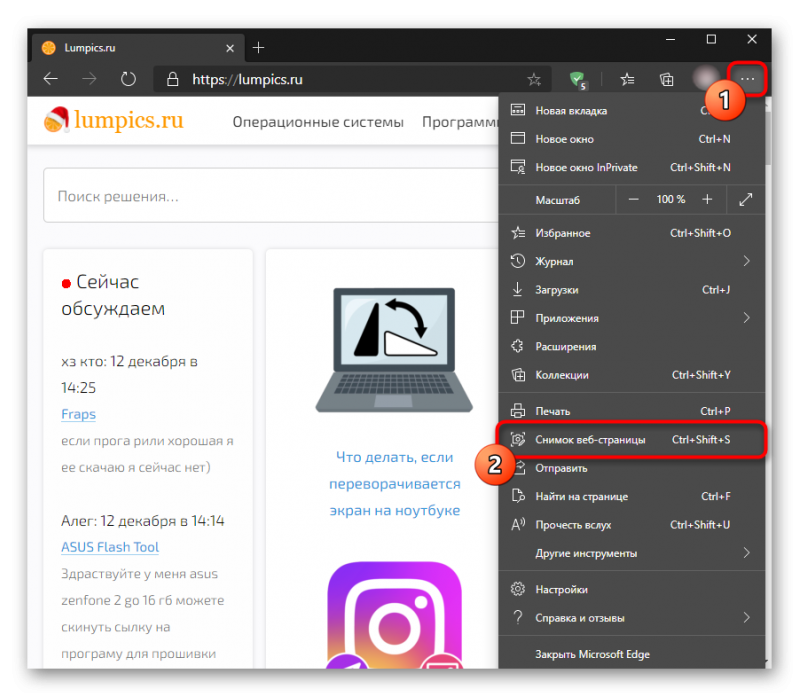Image resolution: width=800 pixels, height=697 pixels.
Task: Click the user profile avatar
Action: (x=705, y=78)
